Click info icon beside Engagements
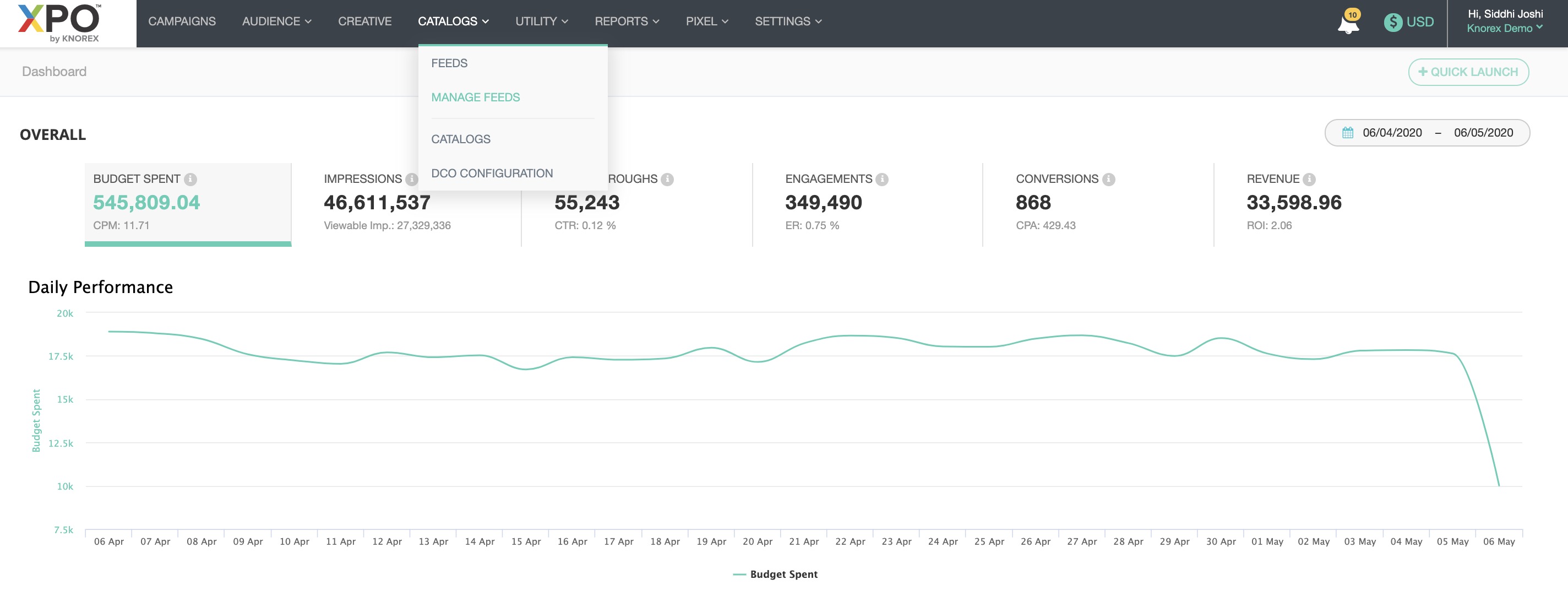This screenshot has width=1568, height=596. tap(882, 179)
